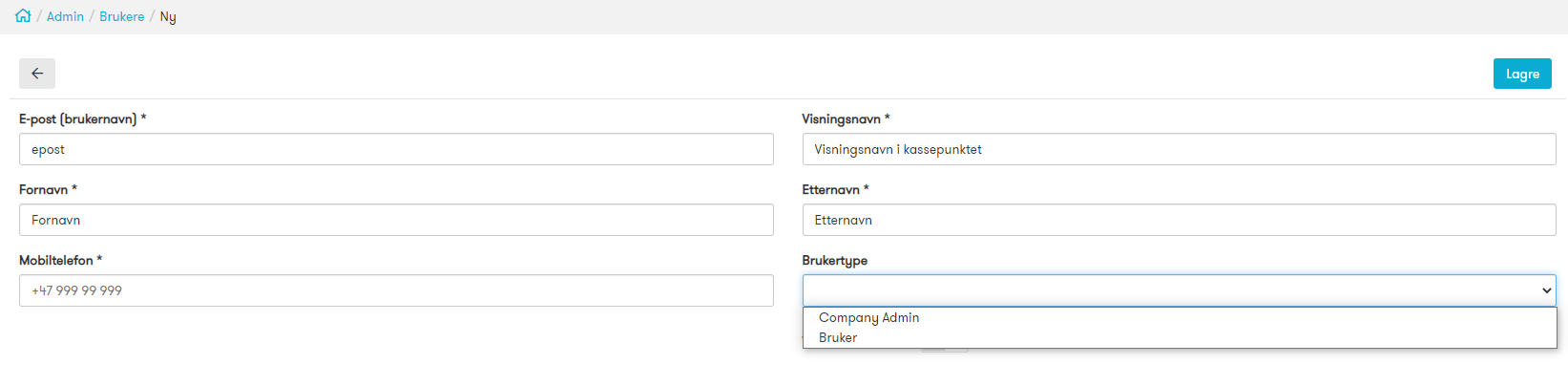Navigate to the Brukere breadcrumb link
Viewport: 1568px width, 386px height.
(x=122, y=16)
